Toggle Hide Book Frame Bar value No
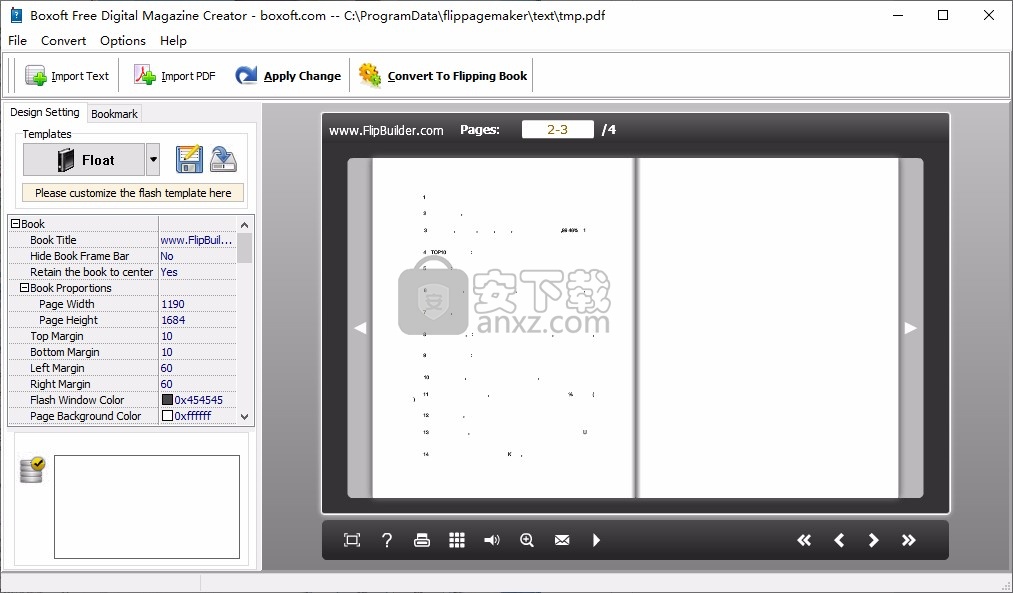 point(197,256)
